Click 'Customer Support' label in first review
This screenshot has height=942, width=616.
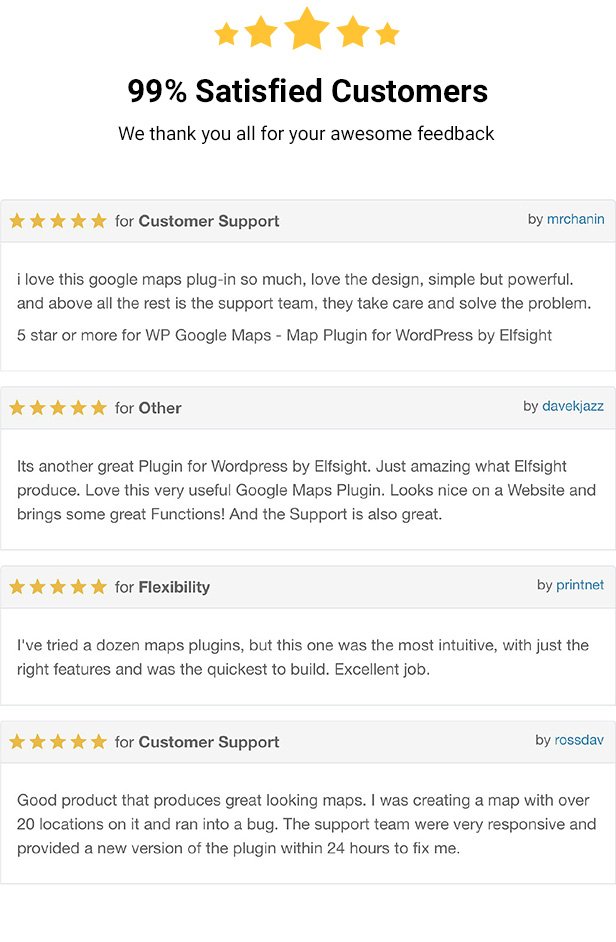[209, 221]
